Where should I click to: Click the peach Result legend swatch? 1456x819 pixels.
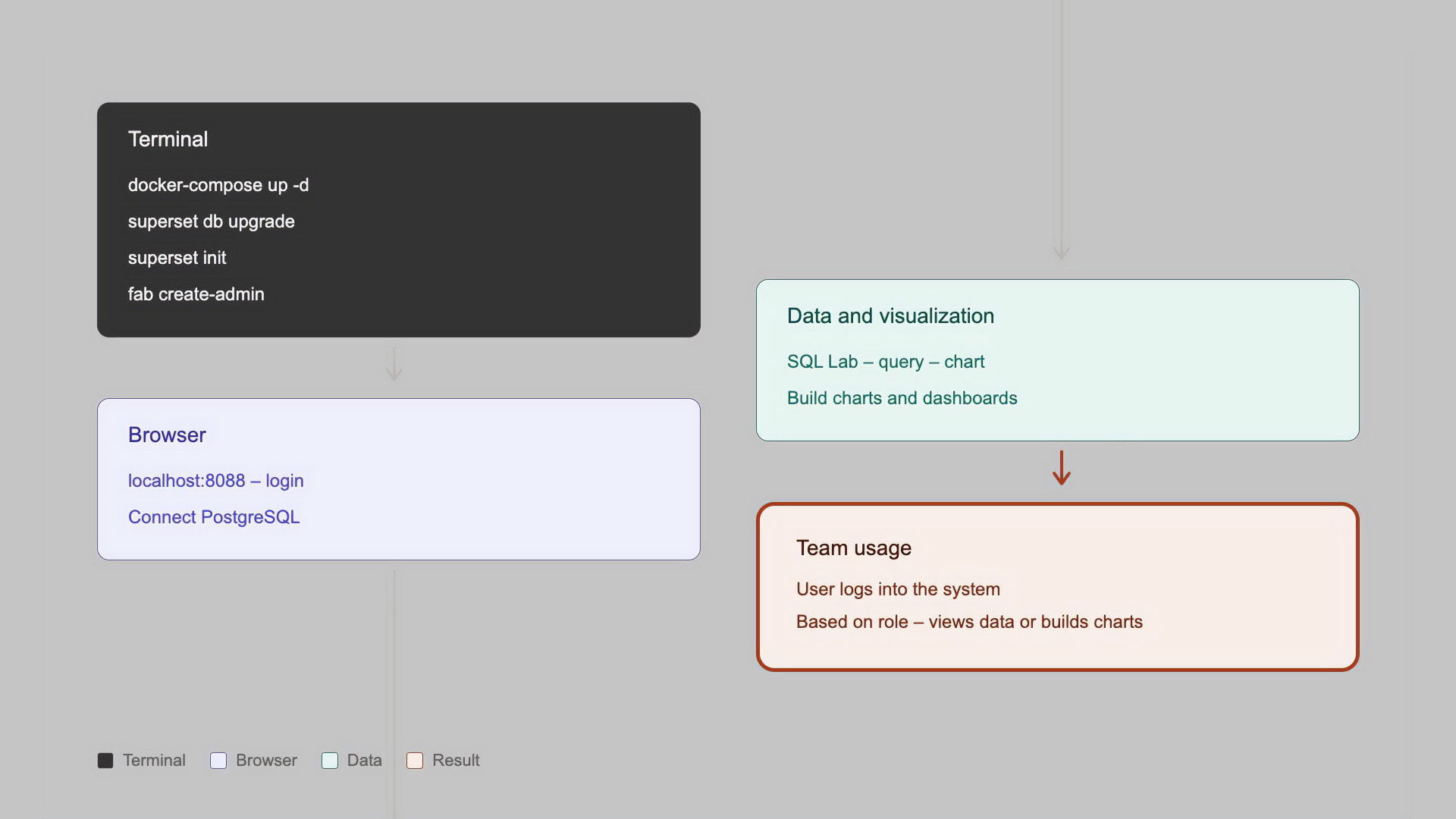click(x=415, y=761)
